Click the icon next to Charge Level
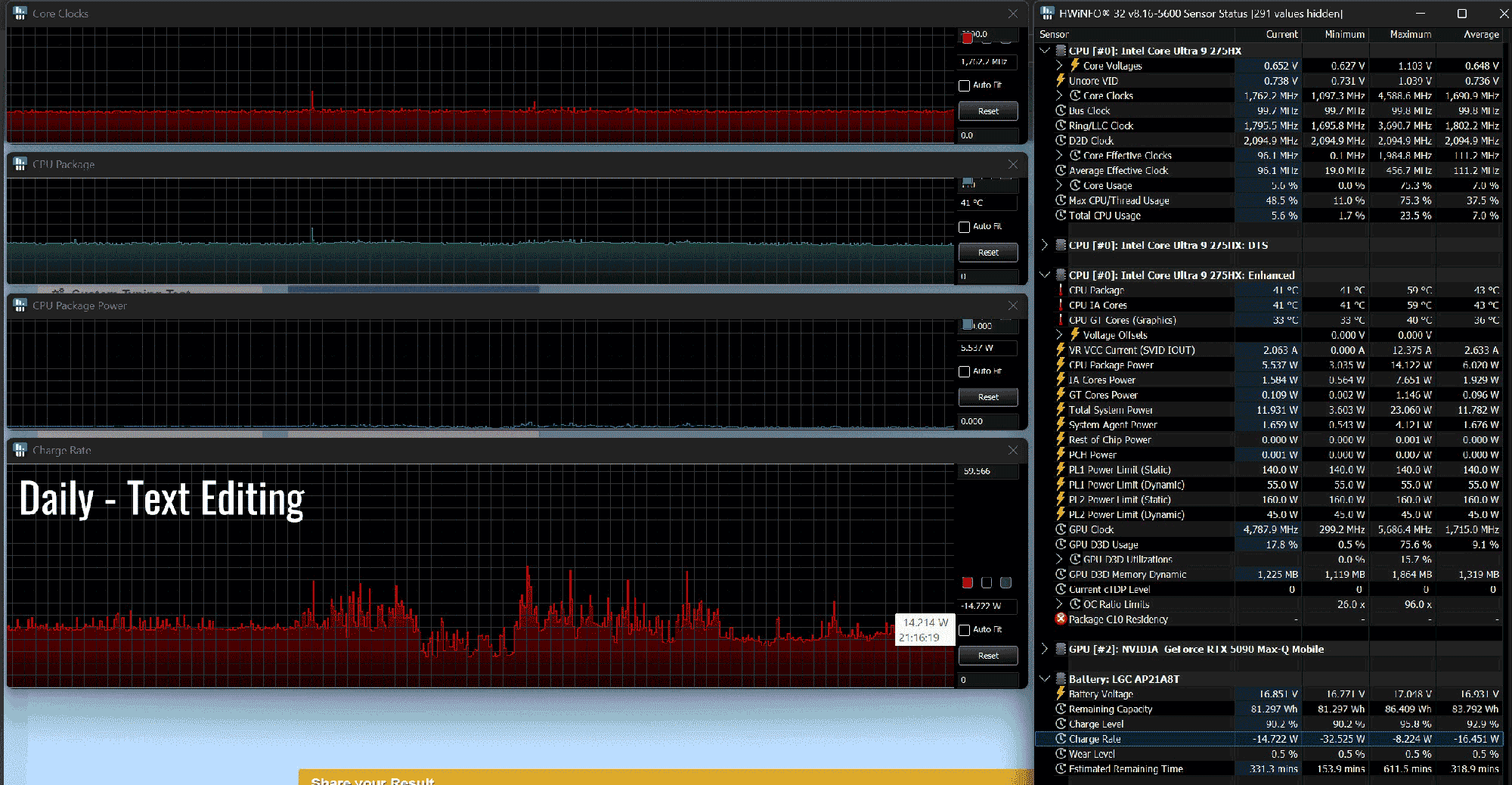Image resolution: width=1512 pixels, height=785 pixels. tap(1061, 724)
